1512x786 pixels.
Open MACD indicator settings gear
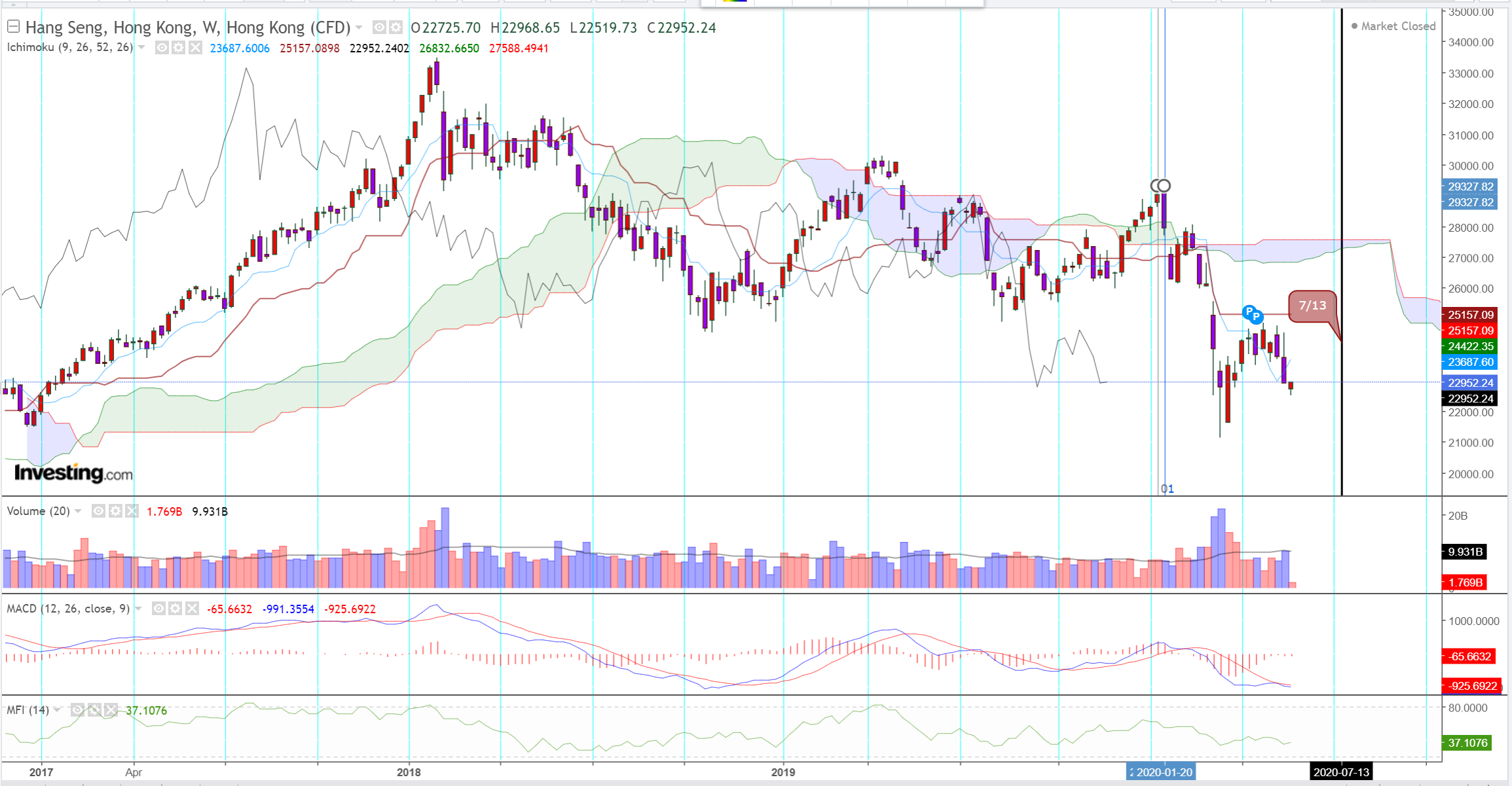175,609
